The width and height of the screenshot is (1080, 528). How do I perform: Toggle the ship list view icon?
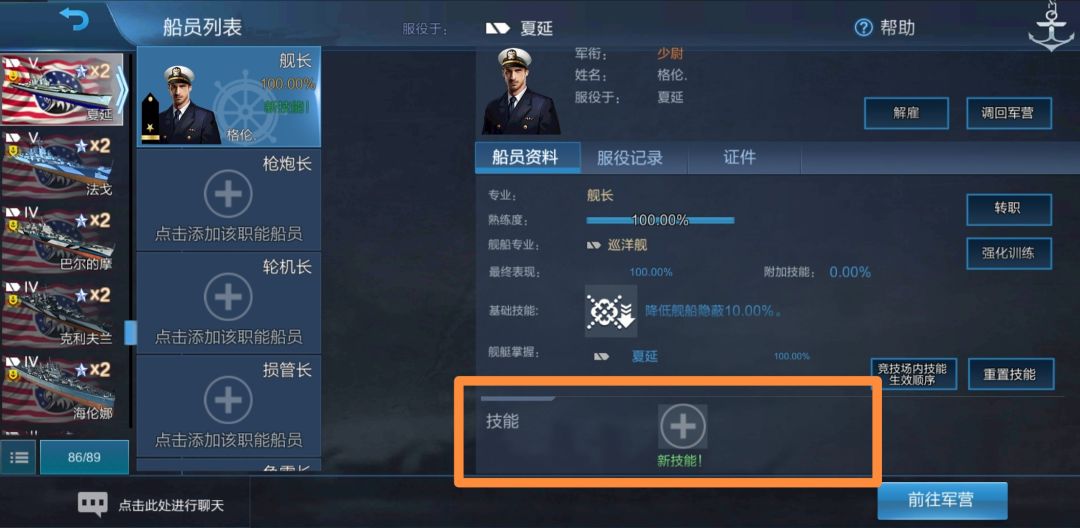(19, 457)
